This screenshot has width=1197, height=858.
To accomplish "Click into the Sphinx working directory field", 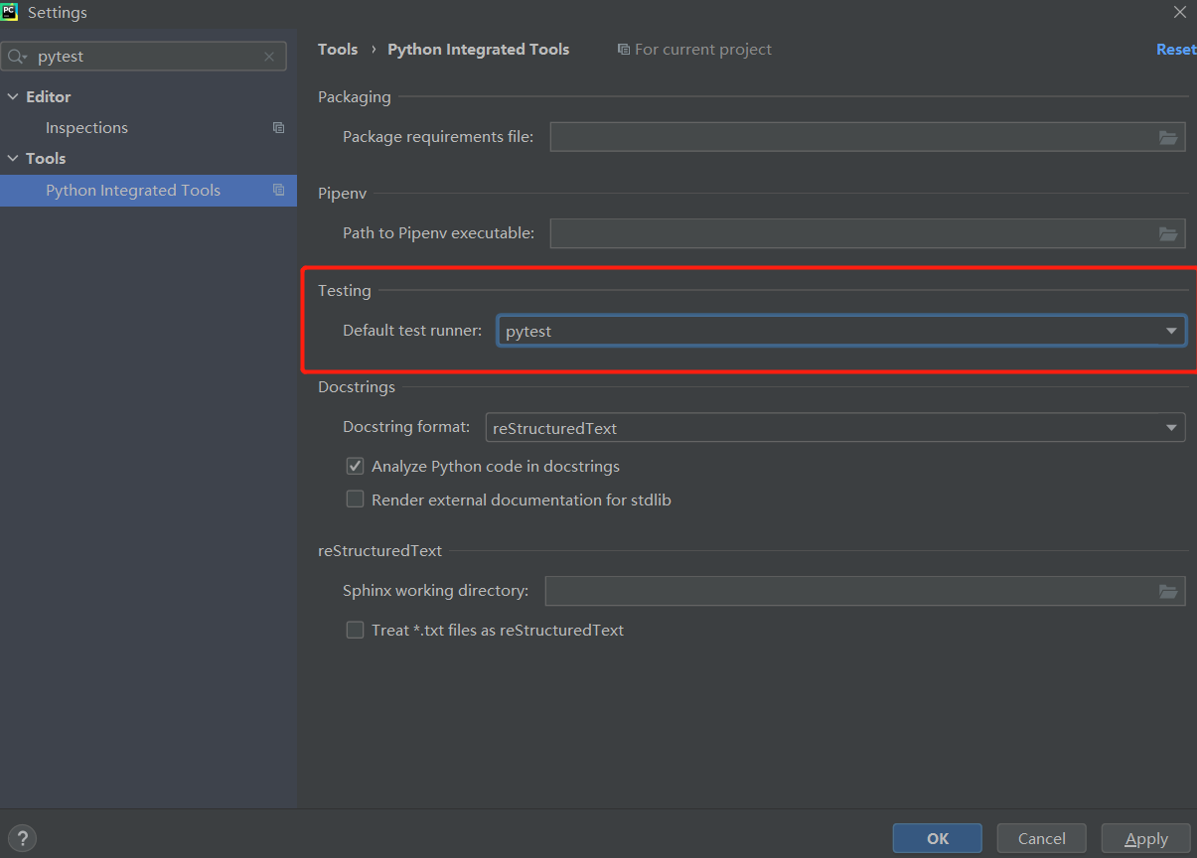I will [865, 592].
